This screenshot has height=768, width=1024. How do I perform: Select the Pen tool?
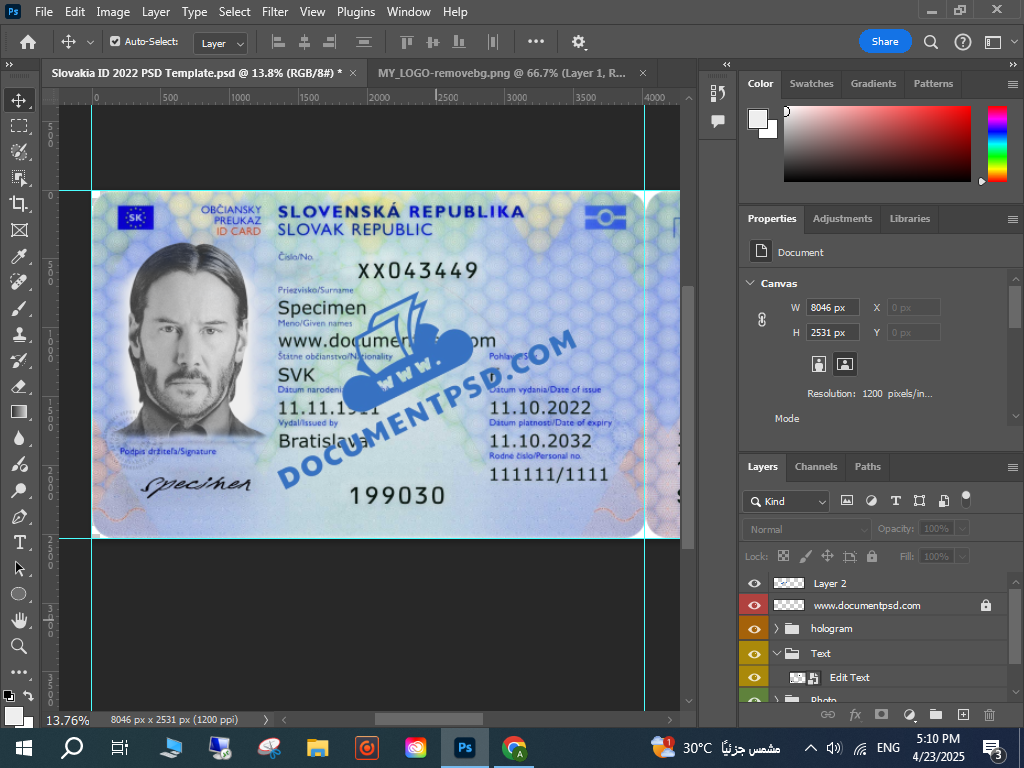pyautogui.click(x=19, y=517)
